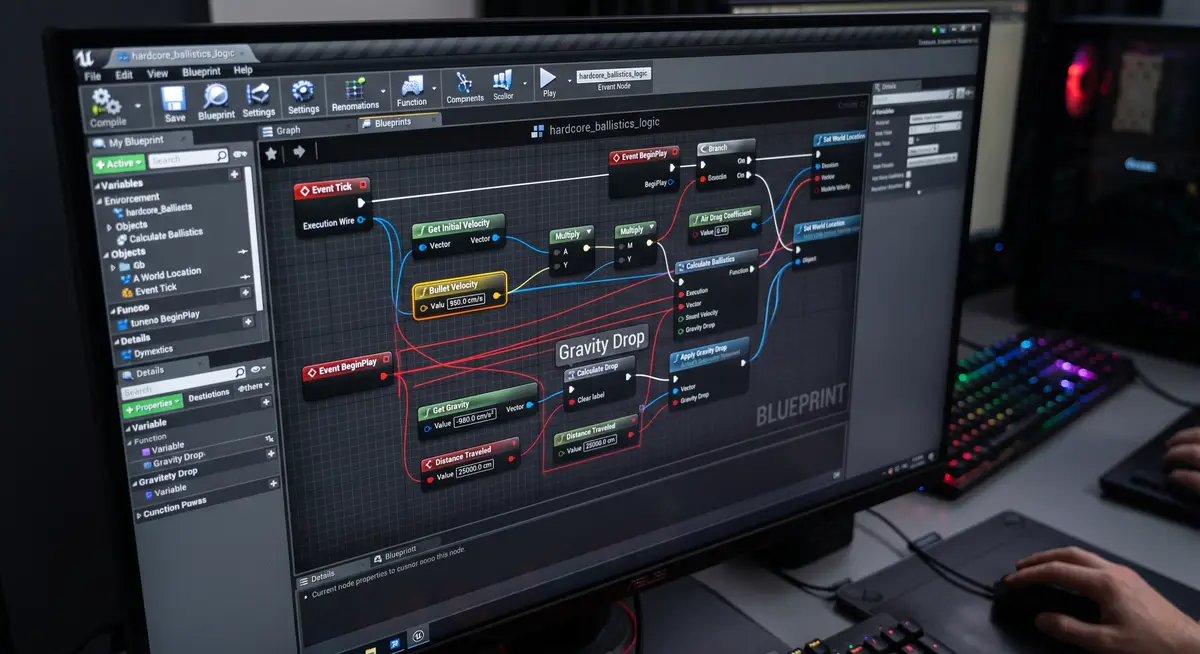Click the Branch node header
Screen dimensions: 1200x654
(x=726, y=148)
